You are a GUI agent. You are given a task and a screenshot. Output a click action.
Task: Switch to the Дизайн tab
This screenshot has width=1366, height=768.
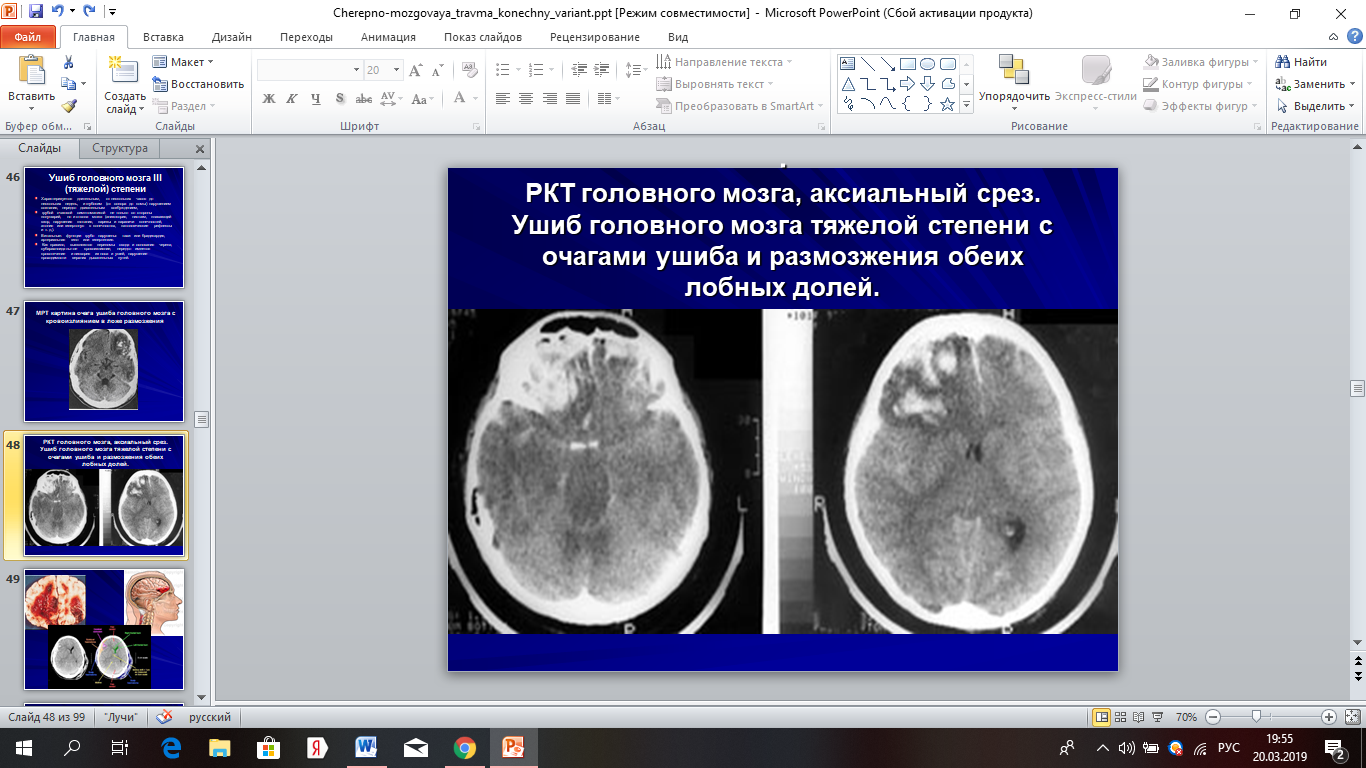[x=232, y=37]
